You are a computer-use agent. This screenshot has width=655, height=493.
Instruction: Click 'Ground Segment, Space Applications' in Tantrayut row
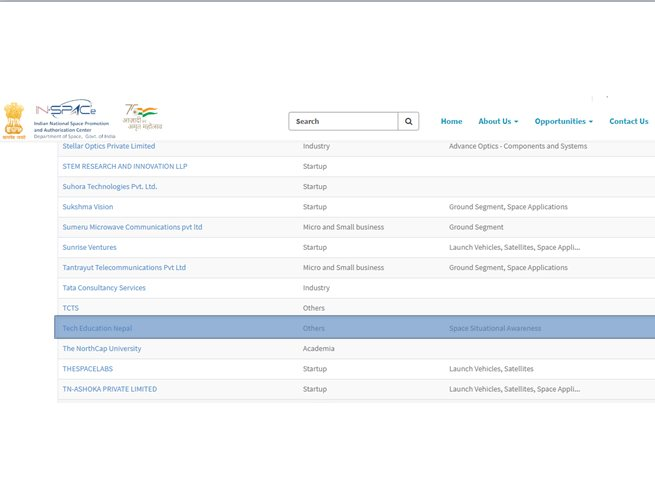click(508, 267)
